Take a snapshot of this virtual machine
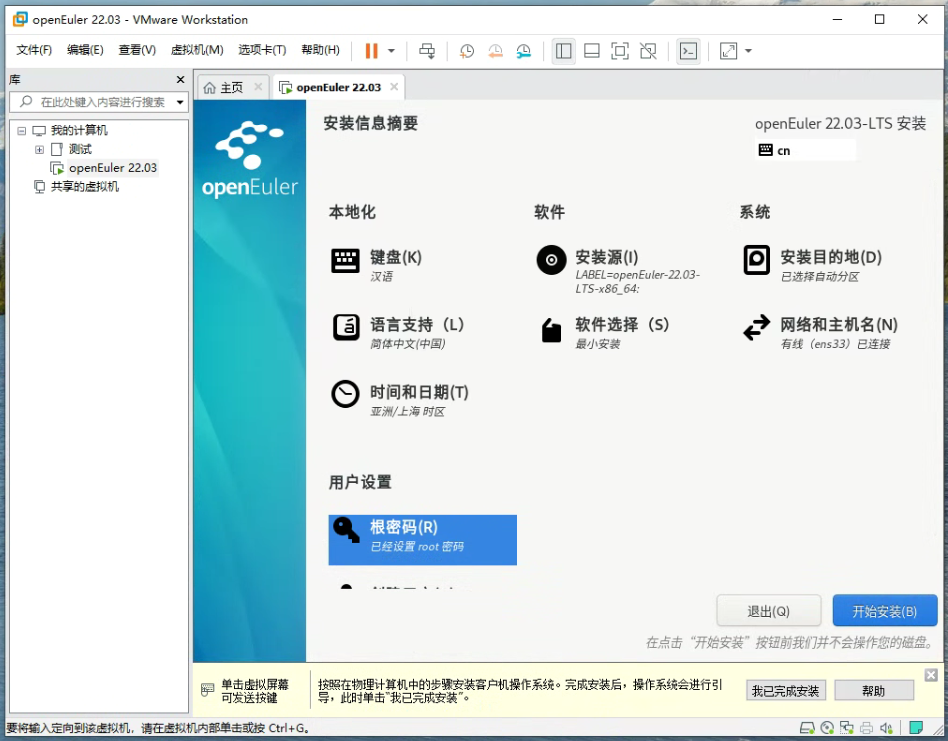The width and height of the screenshot is (948, 741). [x=467, y=51]
